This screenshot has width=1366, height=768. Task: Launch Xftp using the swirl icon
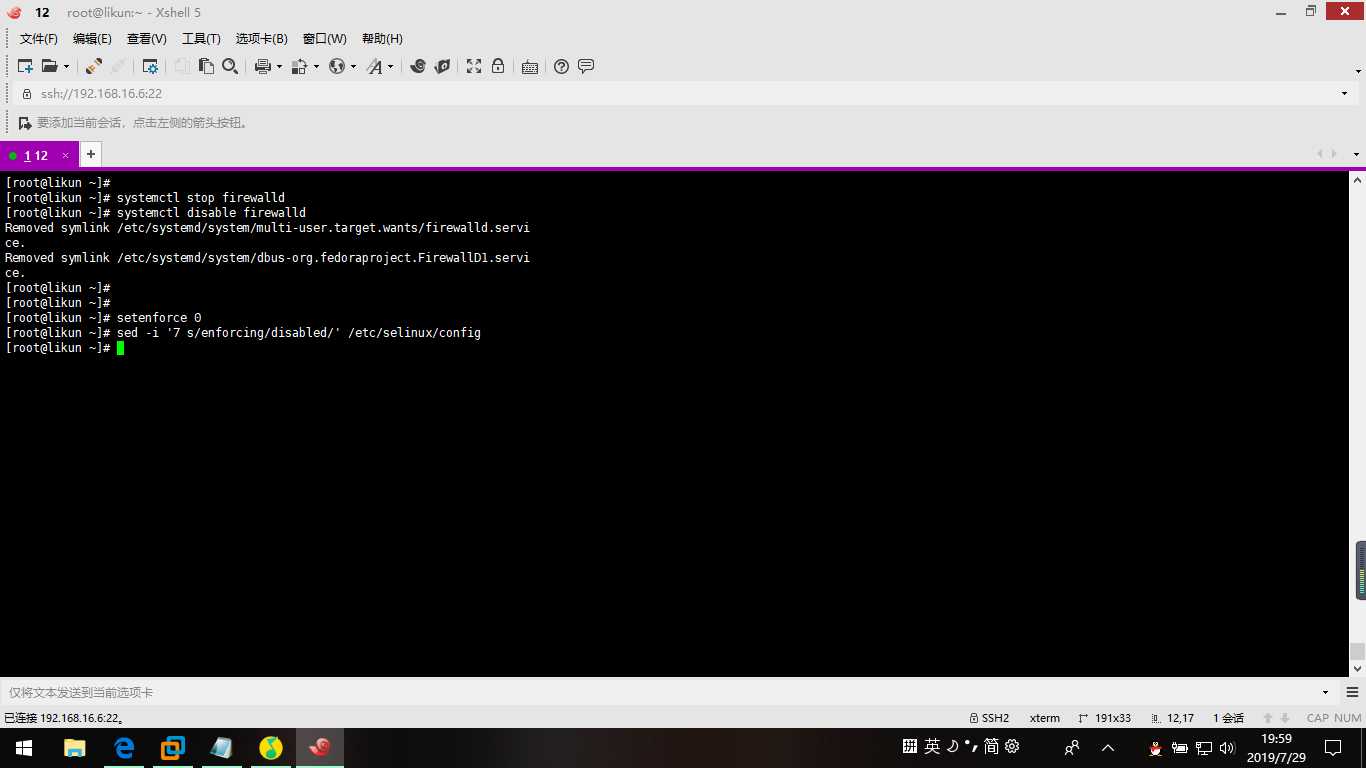click(x=418, y=66)
